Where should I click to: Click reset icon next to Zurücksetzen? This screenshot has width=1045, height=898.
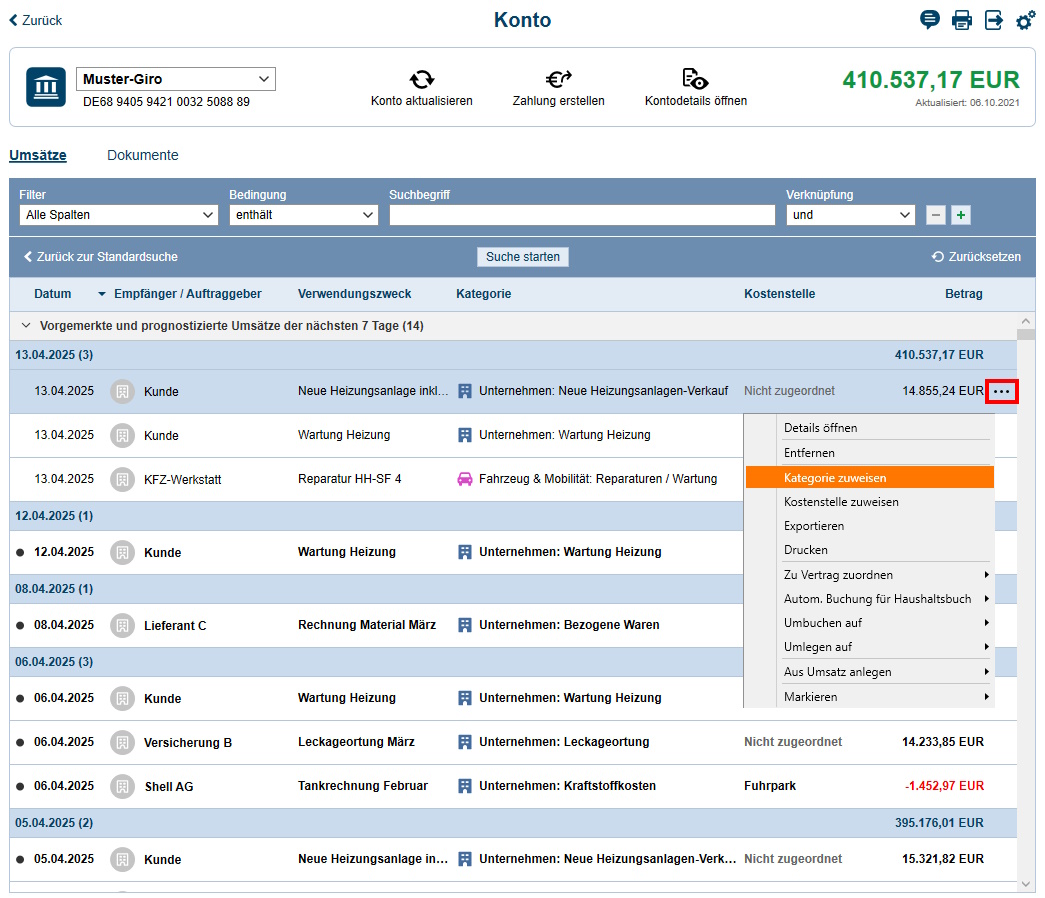[x=938, y=257]
